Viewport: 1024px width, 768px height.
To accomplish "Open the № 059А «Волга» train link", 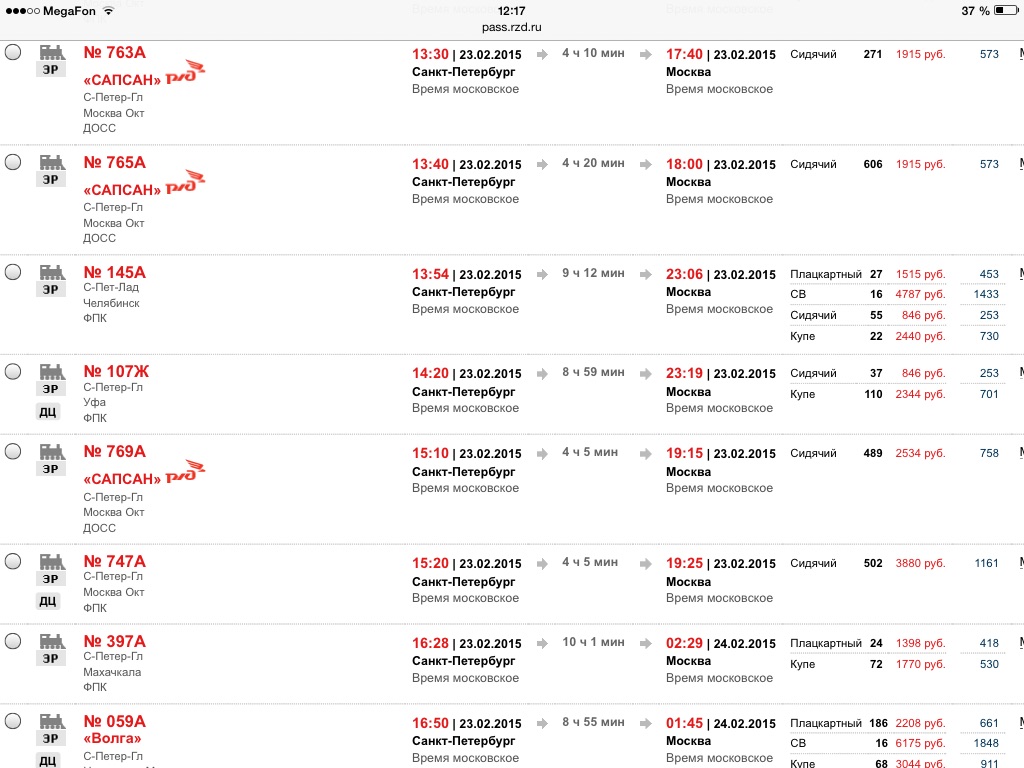I will pyautogui.click(x=114, y=729).
